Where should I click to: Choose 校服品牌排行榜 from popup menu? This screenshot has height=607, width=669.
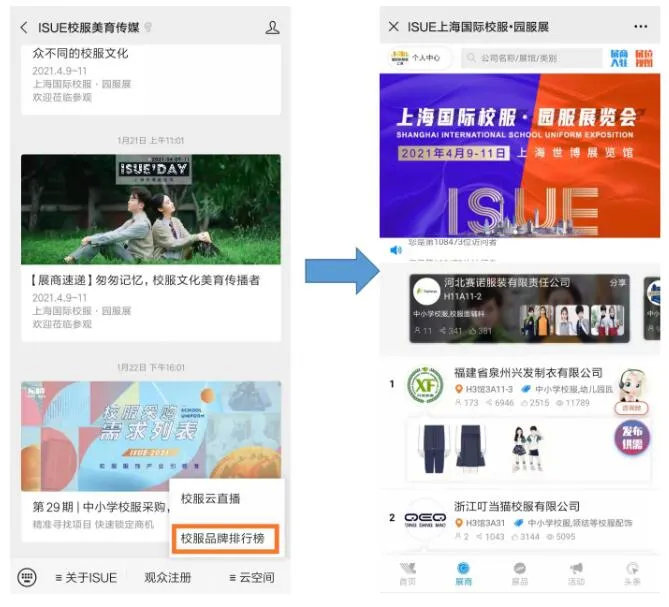[225, 538]
